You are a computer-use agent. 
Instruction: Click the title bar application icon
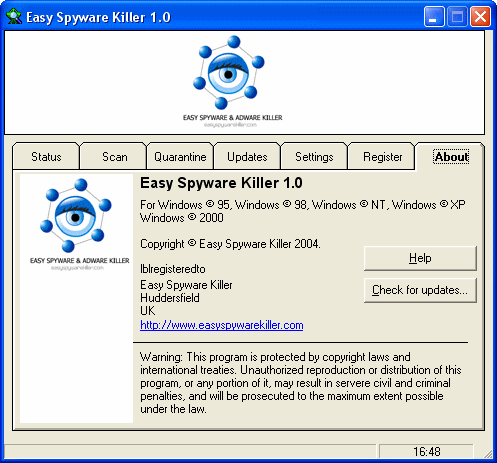tap(14, 17)
